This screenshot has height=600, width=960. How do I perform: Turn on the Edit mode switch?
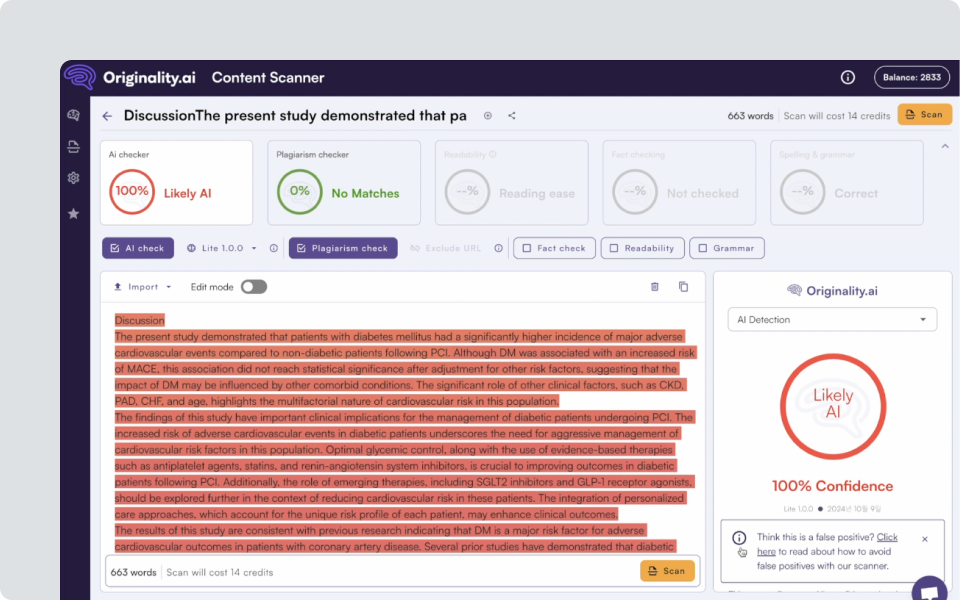253,287
